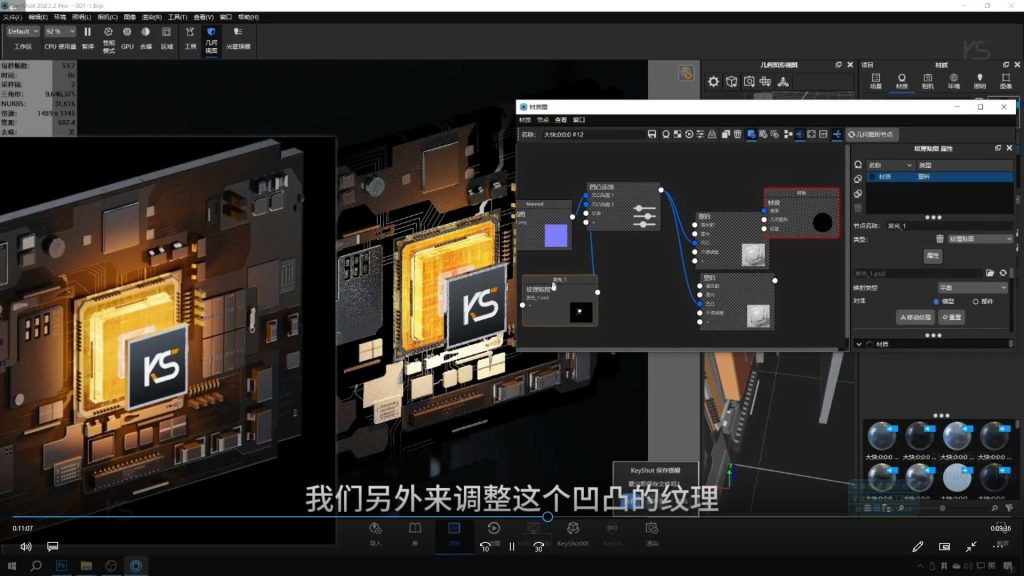Screen dimensions: 1024x576
Task: Toggle the video player volume
Action: 26,546
